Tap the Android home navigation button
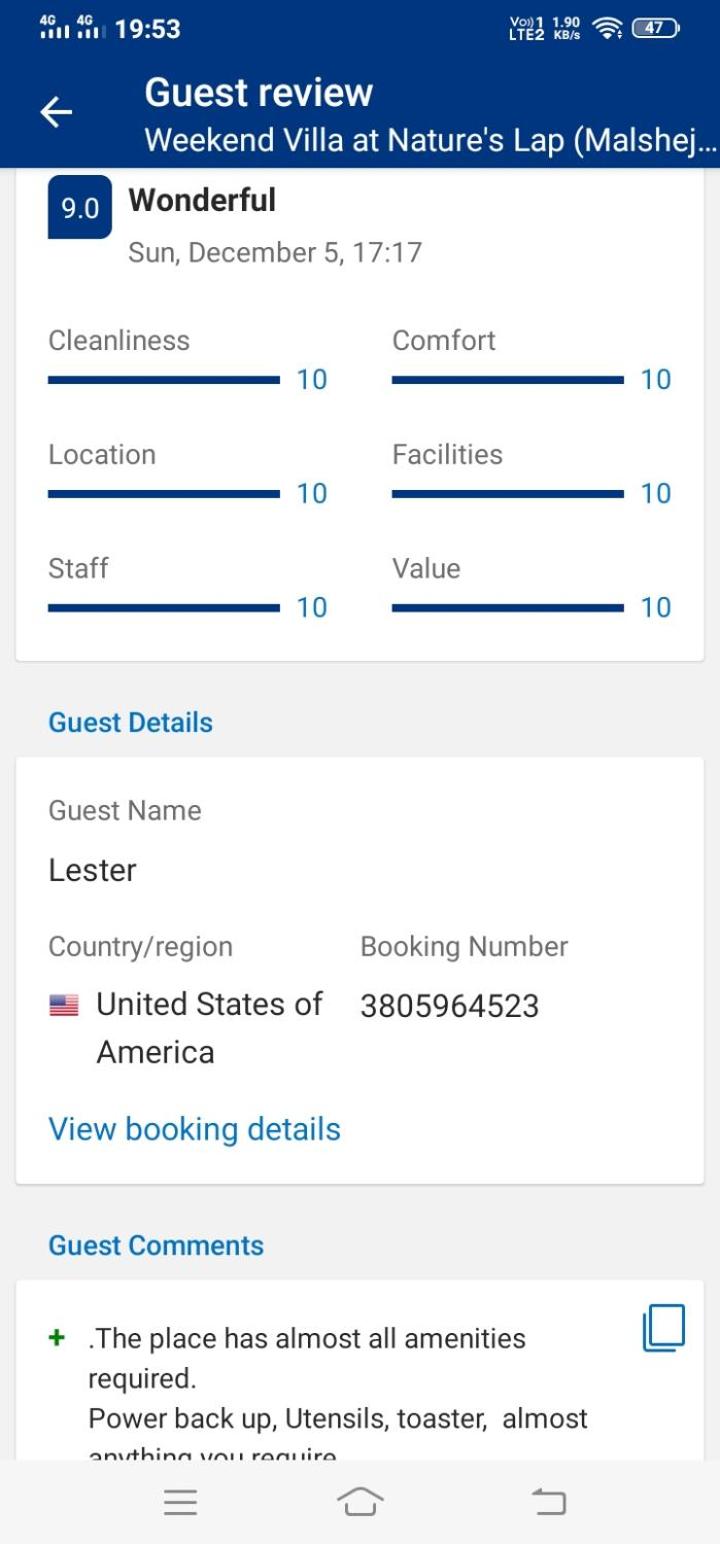The width and height of the screenshot is (720, 1544). point(360,1502)
